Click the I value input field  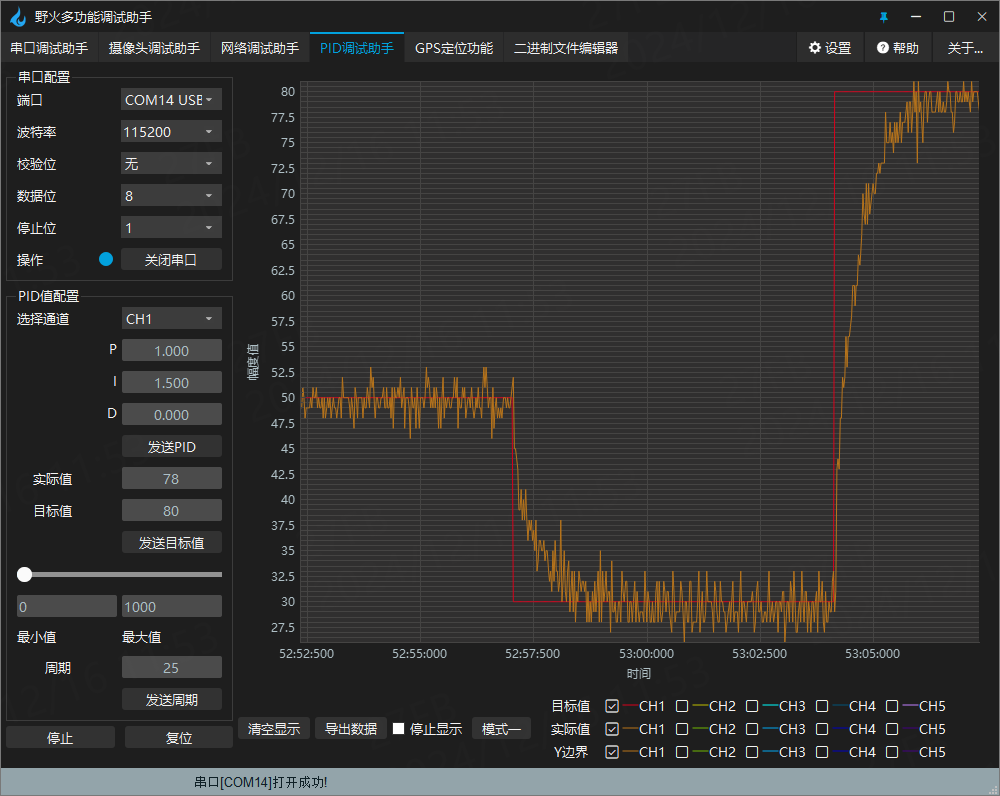pyautogui.click(x=172, y=382)
